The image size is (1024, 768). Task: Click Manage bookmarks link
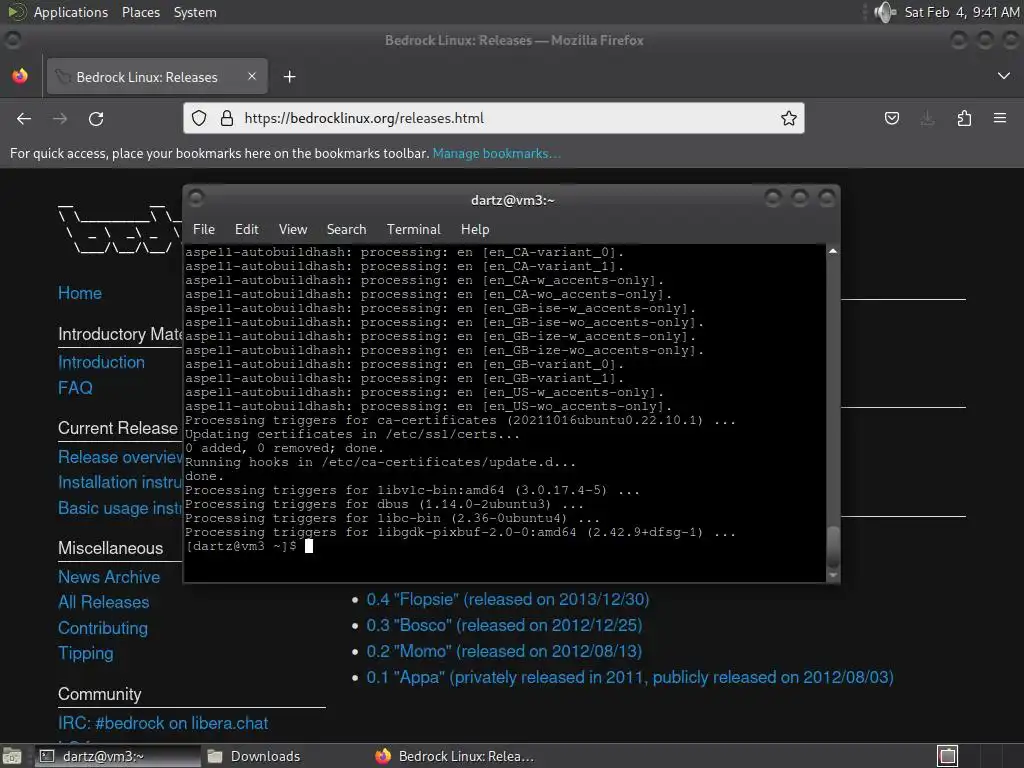496,153
